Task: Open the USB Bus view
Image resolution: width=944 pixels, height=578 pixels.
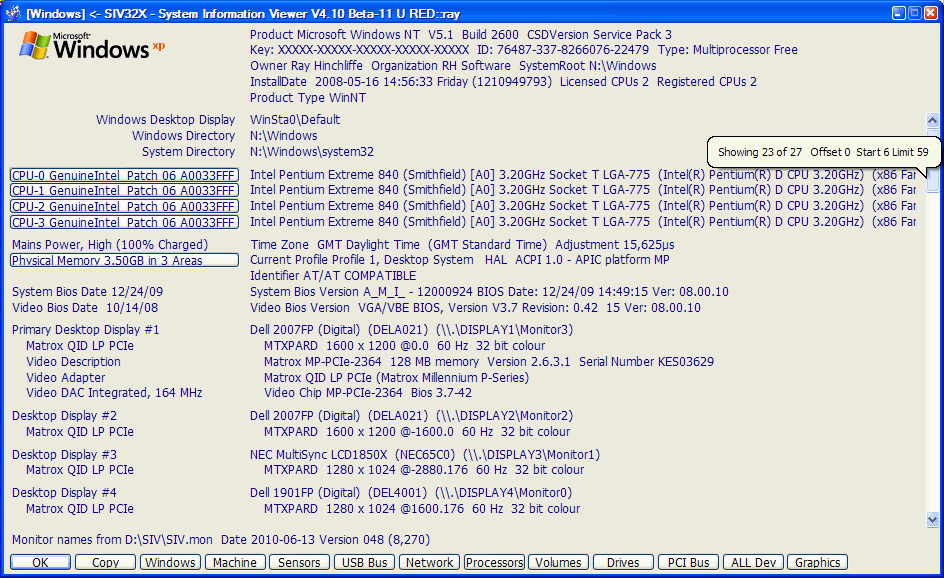Action: [364, 562]
